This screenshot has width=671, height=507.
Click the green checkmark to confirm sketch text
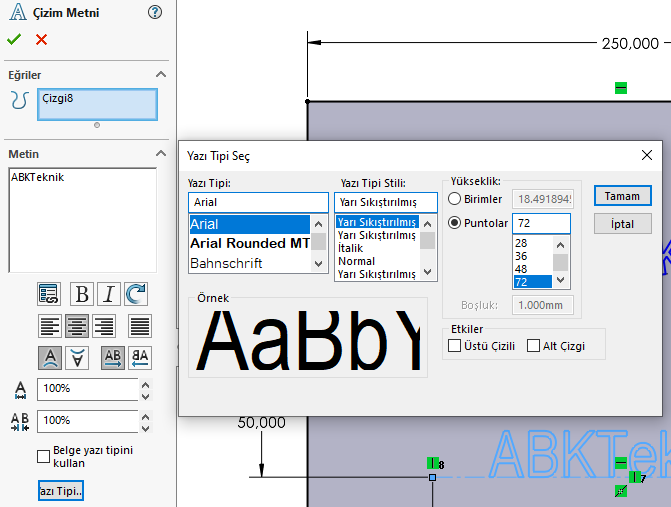point(13,39)
